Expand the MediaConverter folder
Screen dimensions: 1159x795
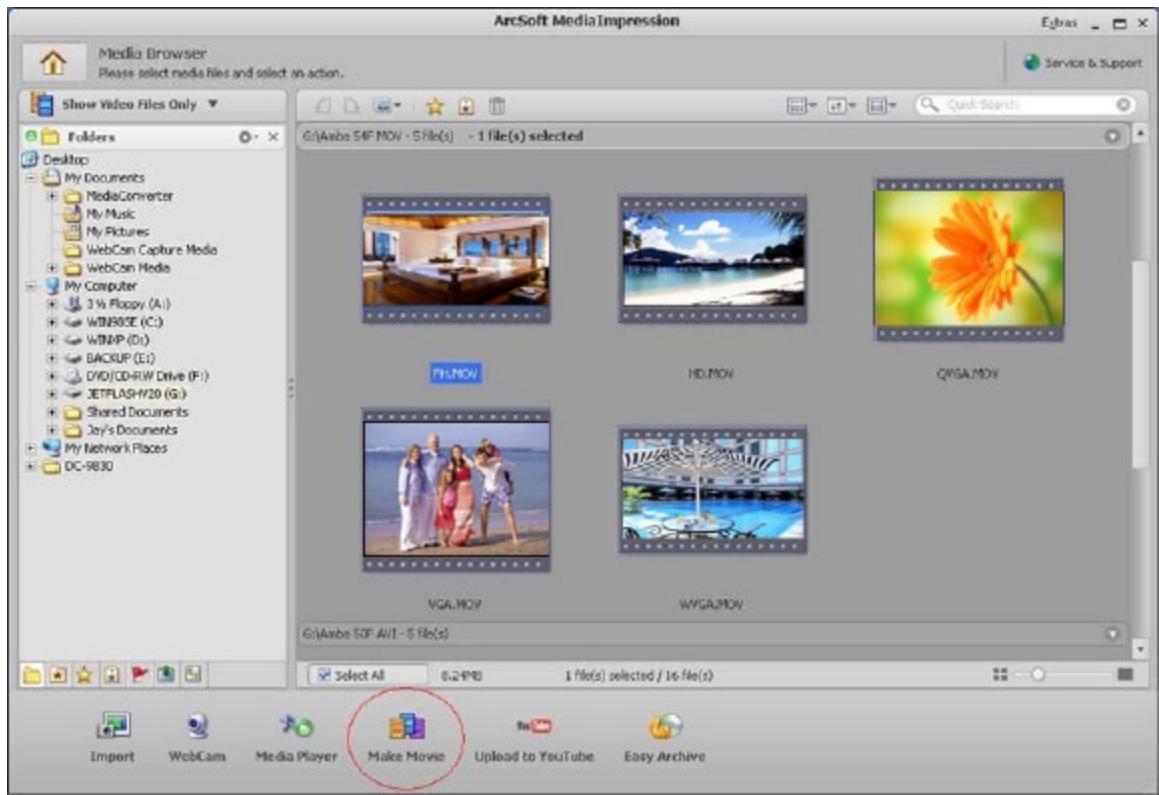click(x=52, y=197)
